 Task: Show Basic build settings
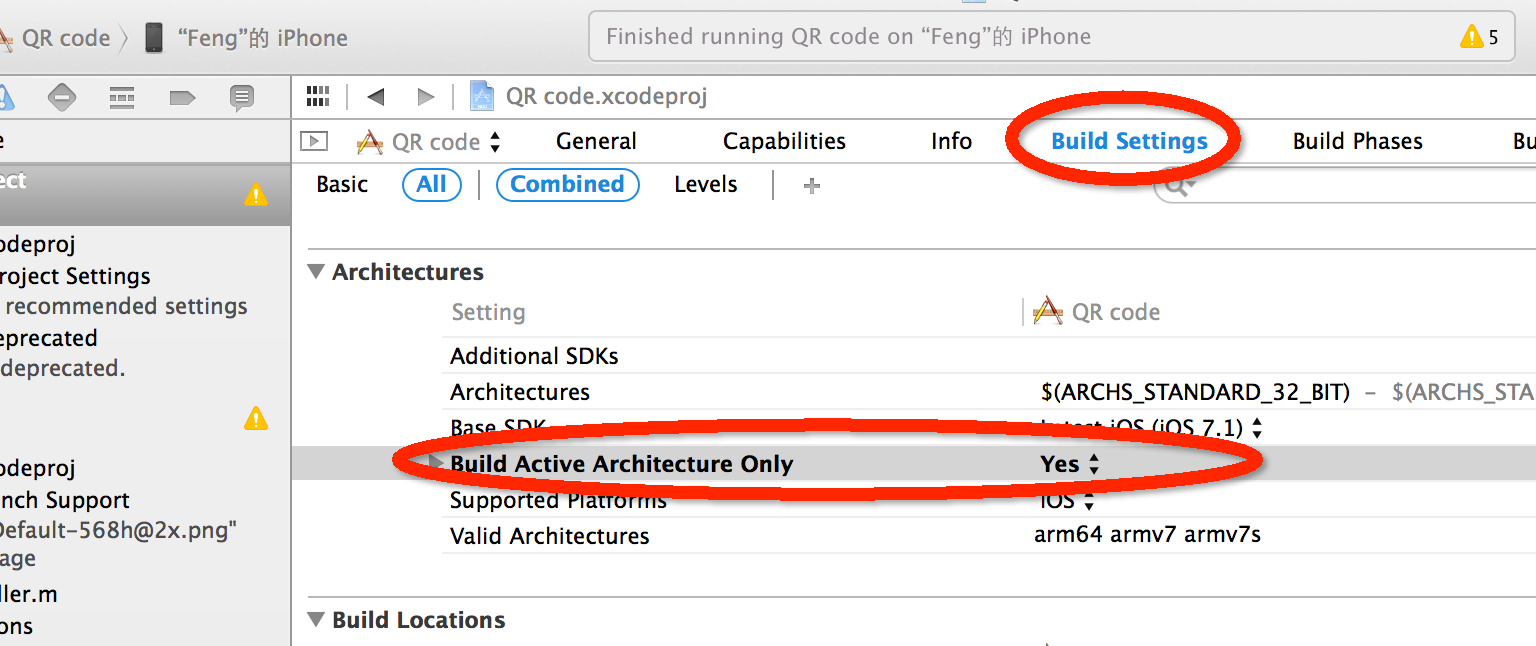pyautogui.click(x=342, y=185)
